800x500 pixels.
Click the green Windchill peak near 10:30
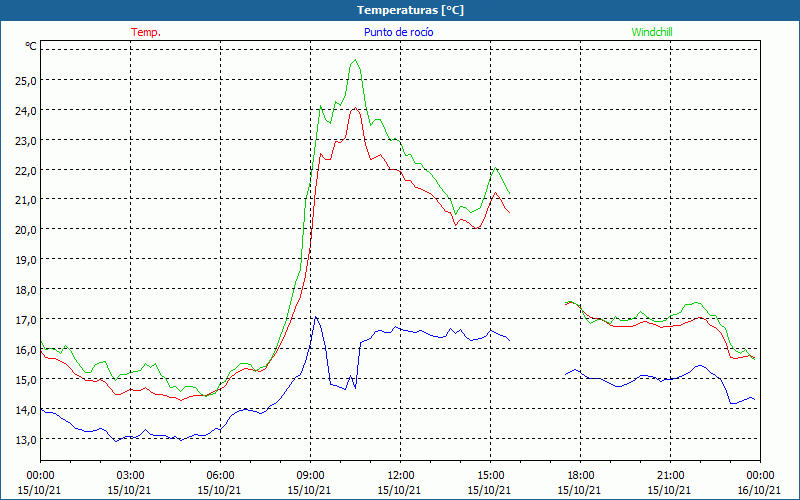(x=355, y=60)
